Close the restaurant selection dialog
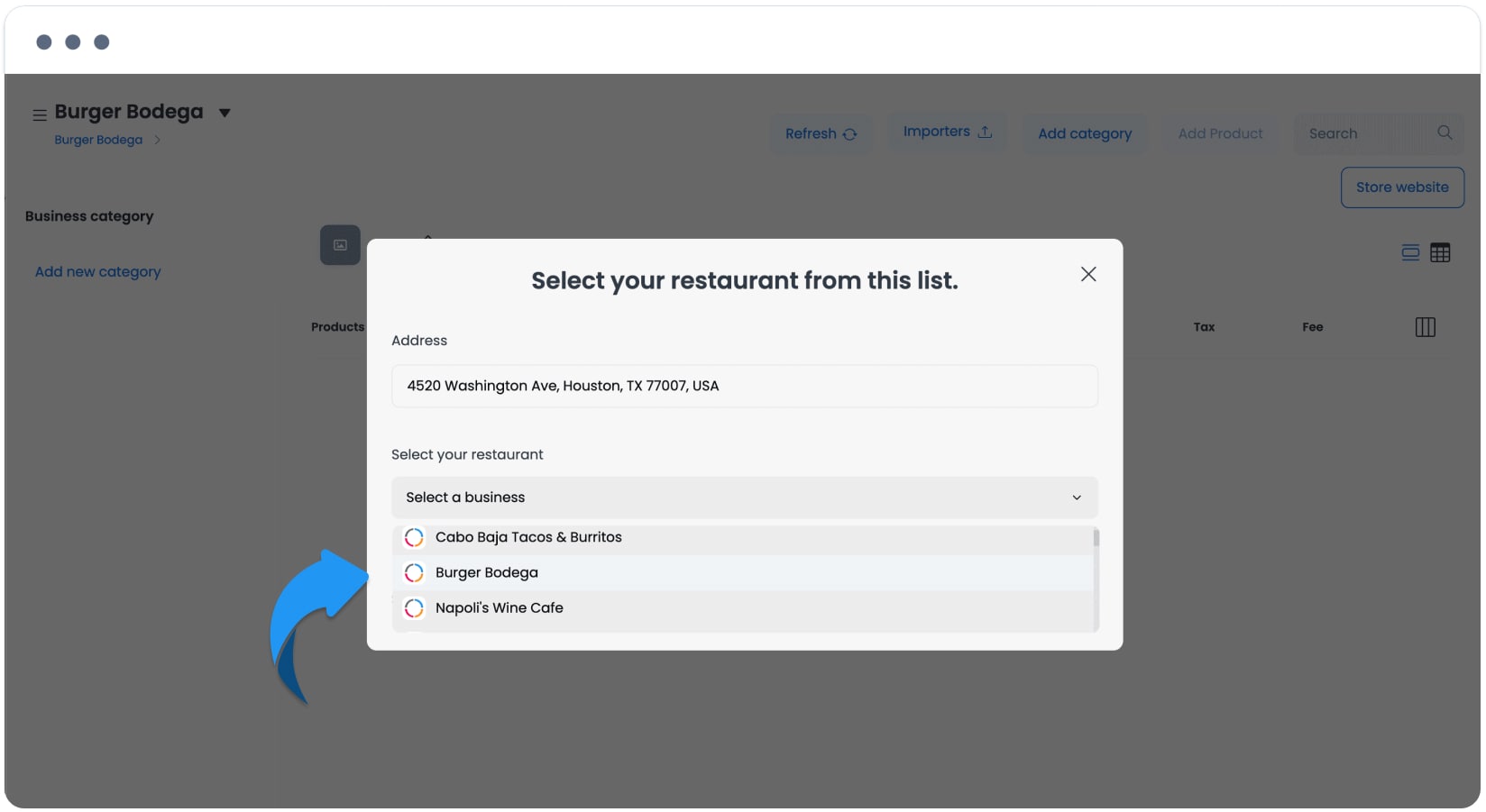Viewport: 1486px width, 812px height. click(1088, 274)
